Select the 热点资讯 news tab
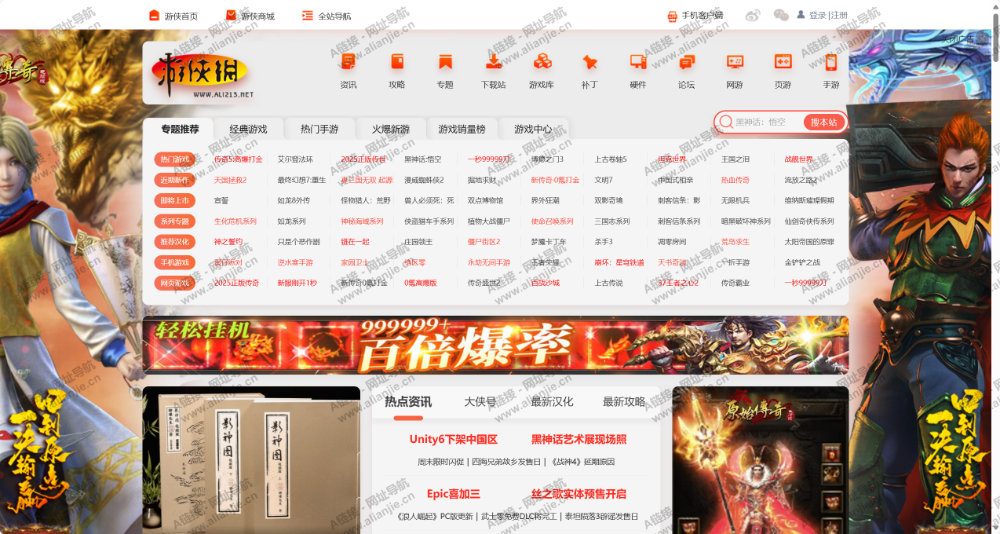The height and width of the screenshot is (534, 1000). [408, 402]
